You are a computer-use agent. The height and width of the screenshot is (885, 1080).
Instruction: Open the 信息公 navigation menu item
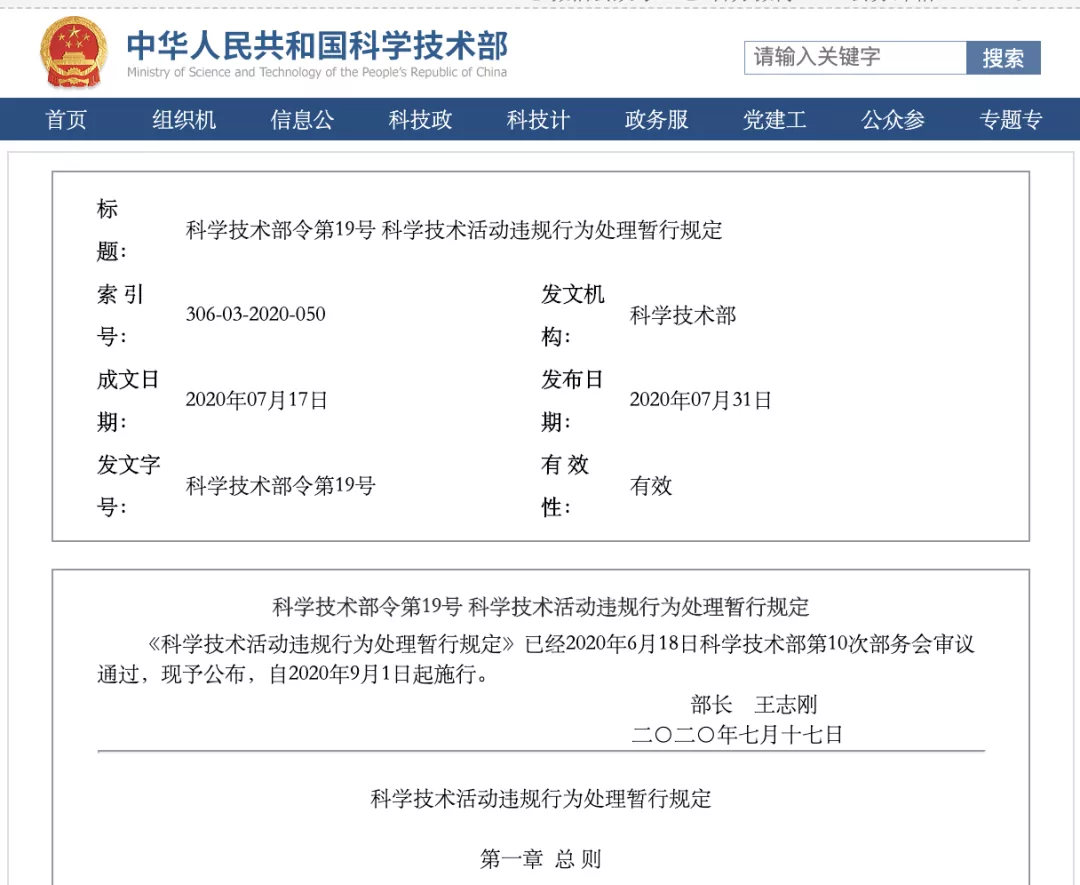[301, 120]
